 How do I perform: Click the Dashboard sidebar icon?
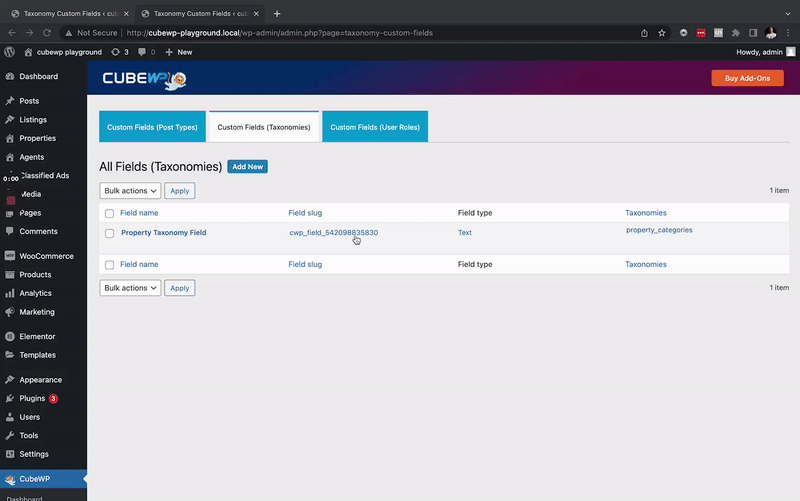[x=10, y=77]
